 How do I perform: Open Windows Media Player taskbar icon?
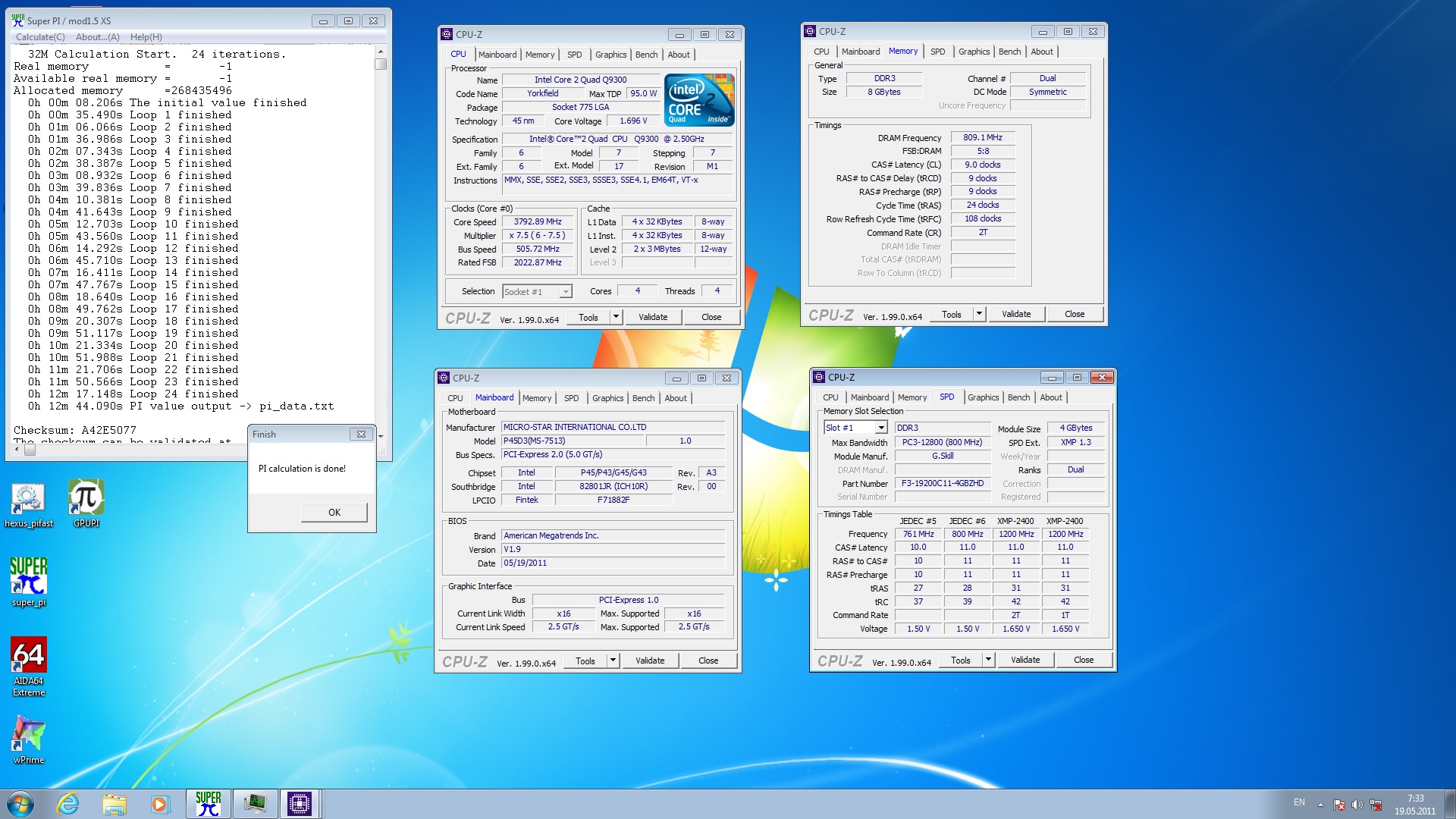[x=159, y=804]
